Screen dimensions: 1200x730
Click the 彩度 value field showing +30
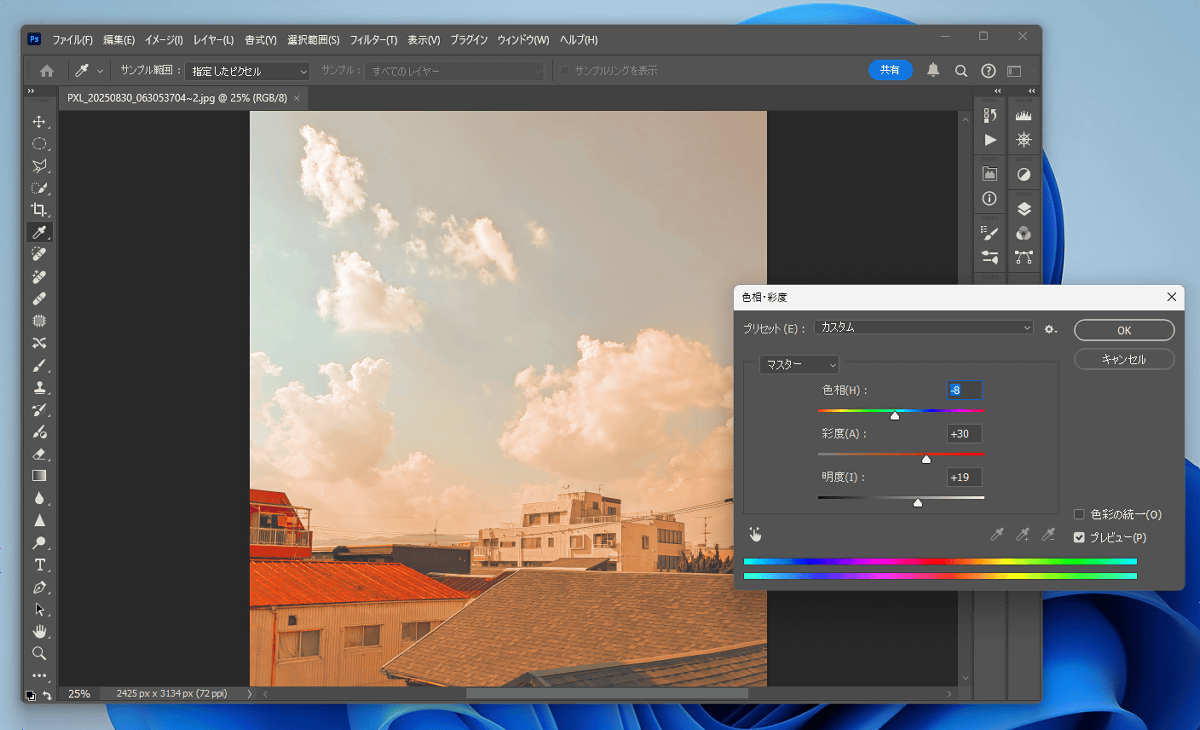pos(965,434)
